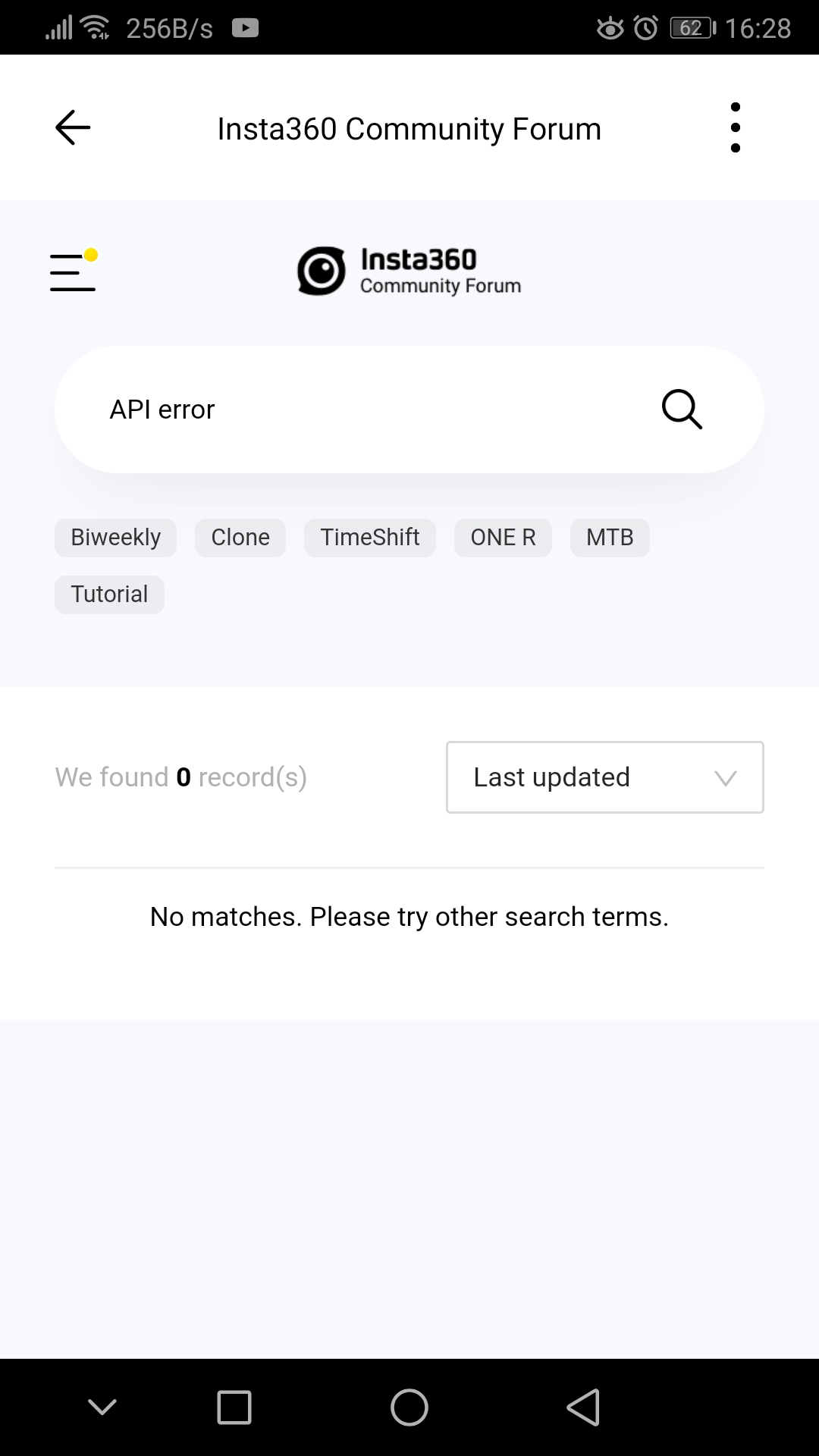This screenshot has width=819, height=1456.
Task: Expand the Last updated sort dropdown
Action: (x=605, y=777)
